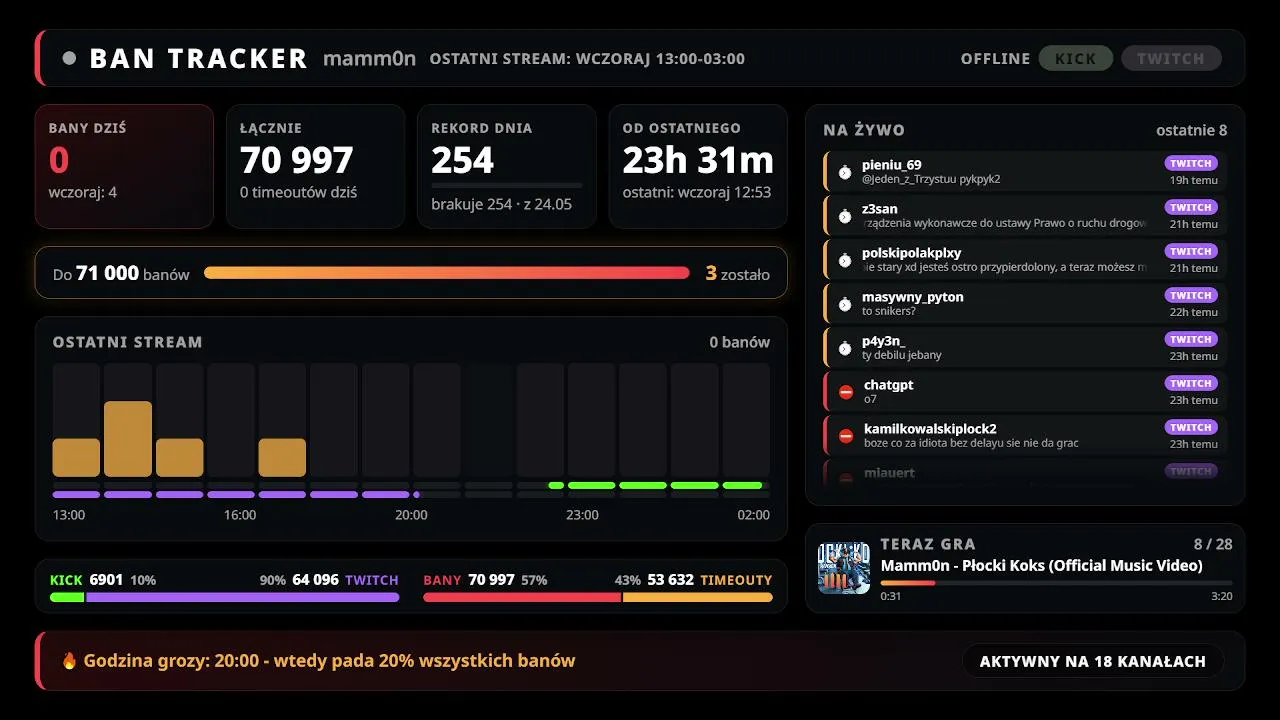Click the '0 banów' label in Ostatni Stream
This screenshot has width=1280, height=720.
(x=740, y=342)
